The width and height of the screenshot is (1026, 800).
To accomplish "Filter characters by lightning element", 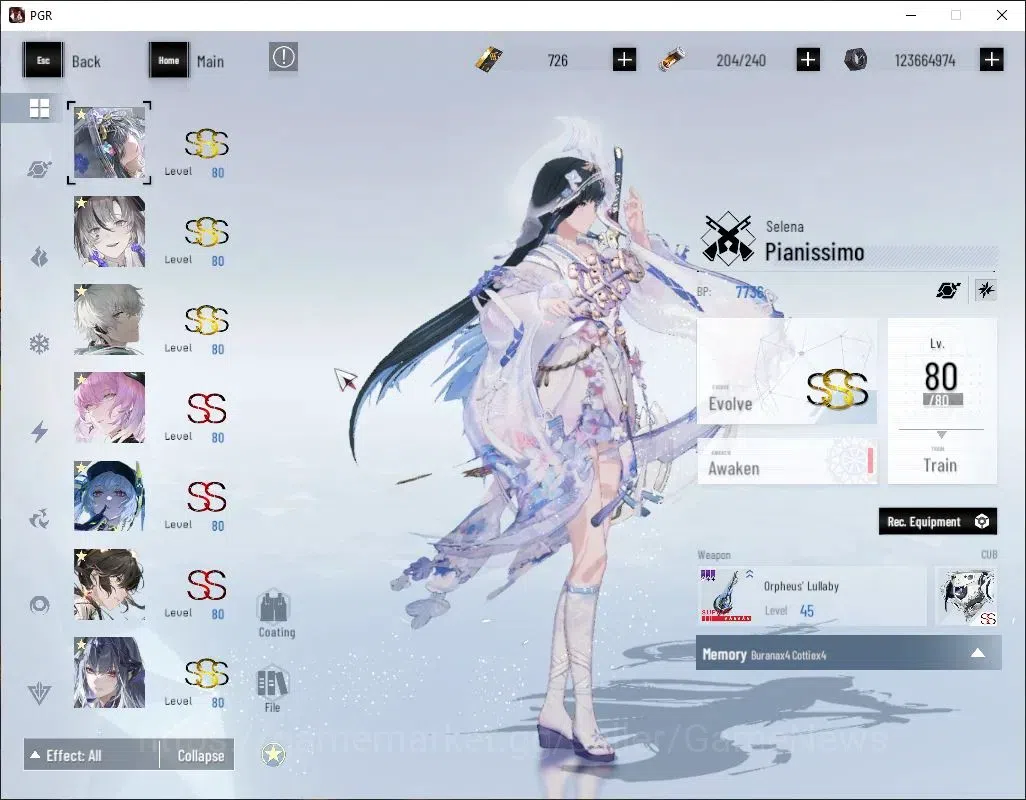I will tap(39, 432).
